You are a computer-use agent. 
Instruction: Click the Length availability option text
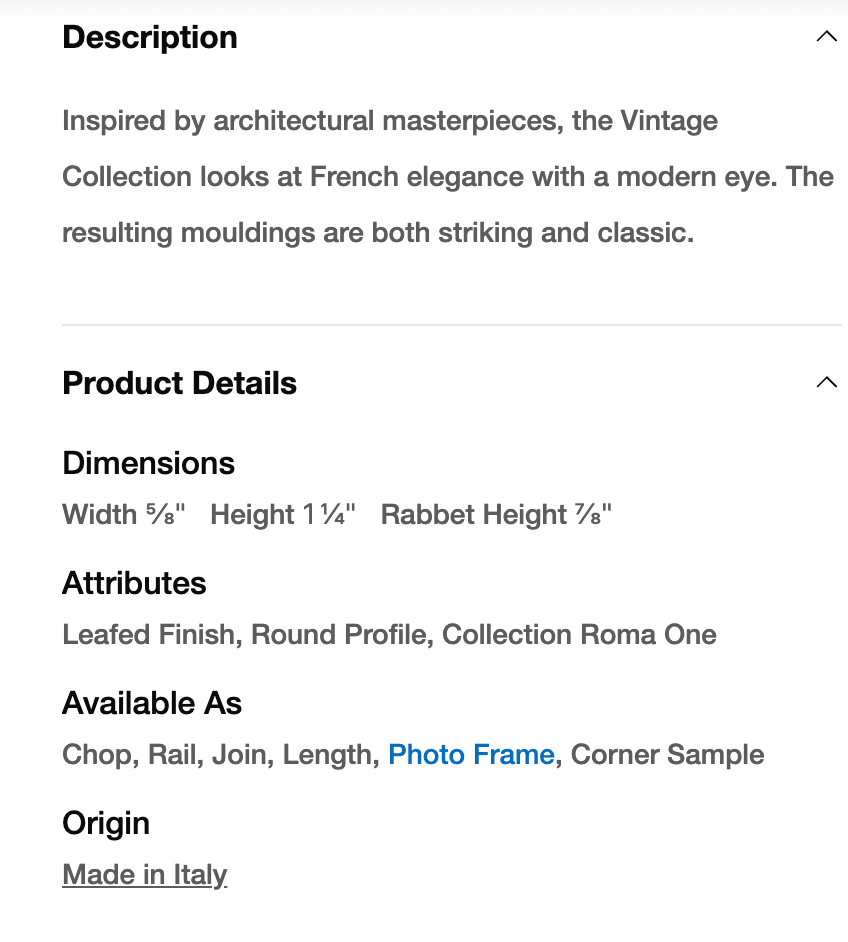[x=328, y=754]
